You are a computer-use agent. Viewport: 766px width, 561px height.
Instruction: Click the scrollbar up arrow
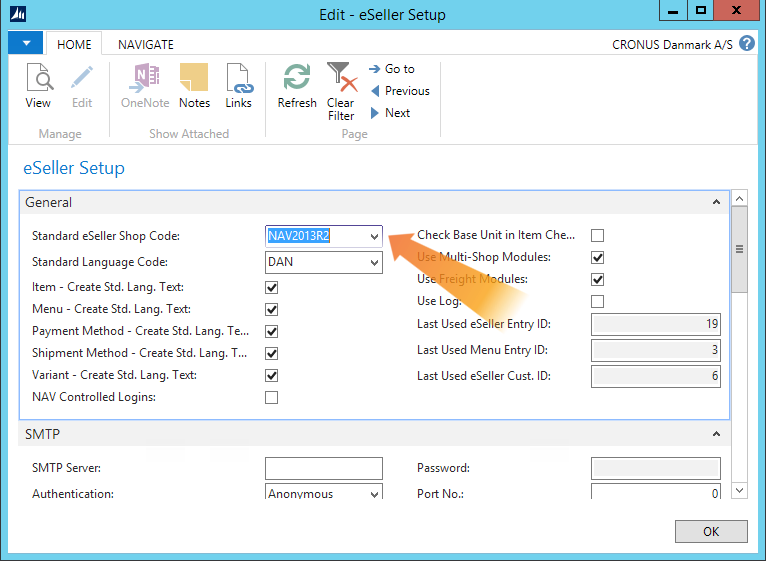739,198
